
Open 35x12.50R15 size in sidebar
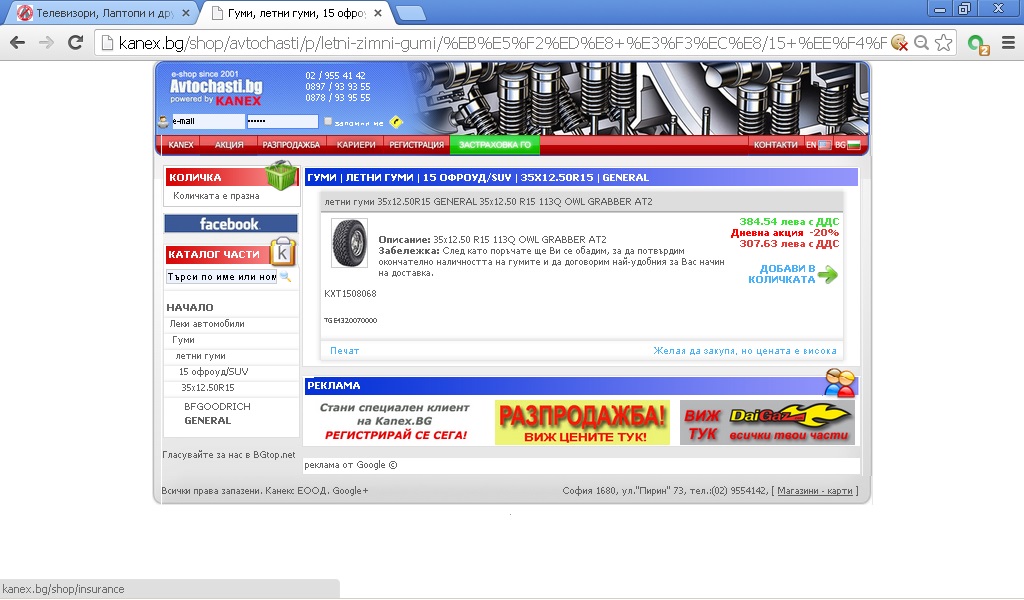208,388
